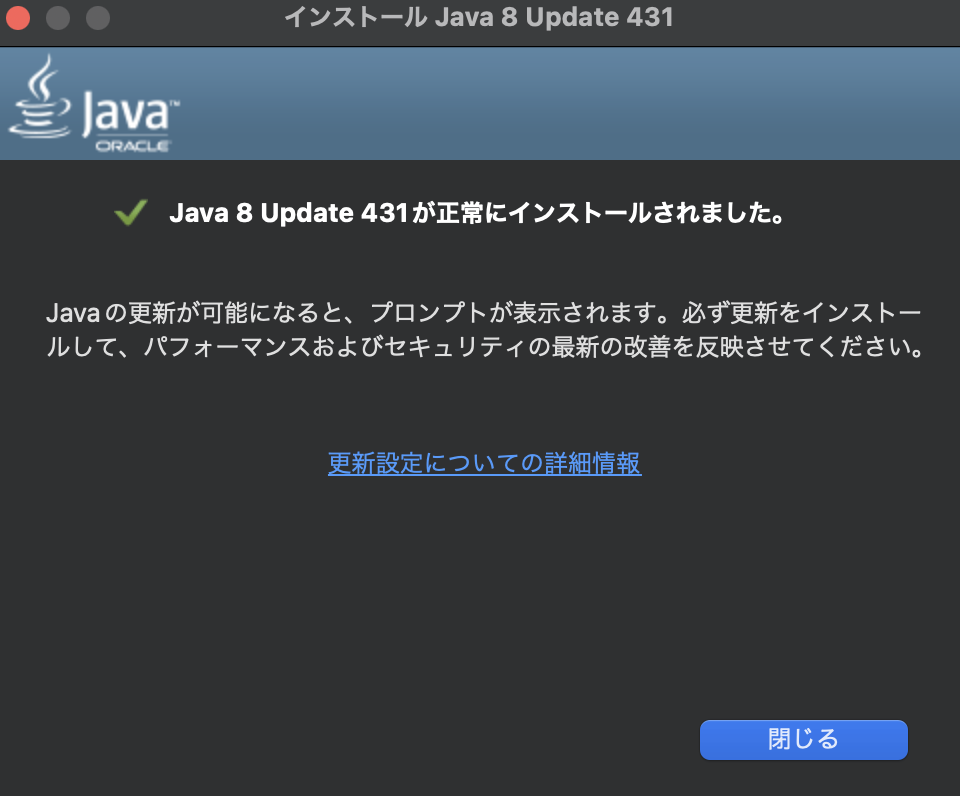Click empty title bar area right of the title
Viewport: 960px width, 796px height.
pos(814,18)
